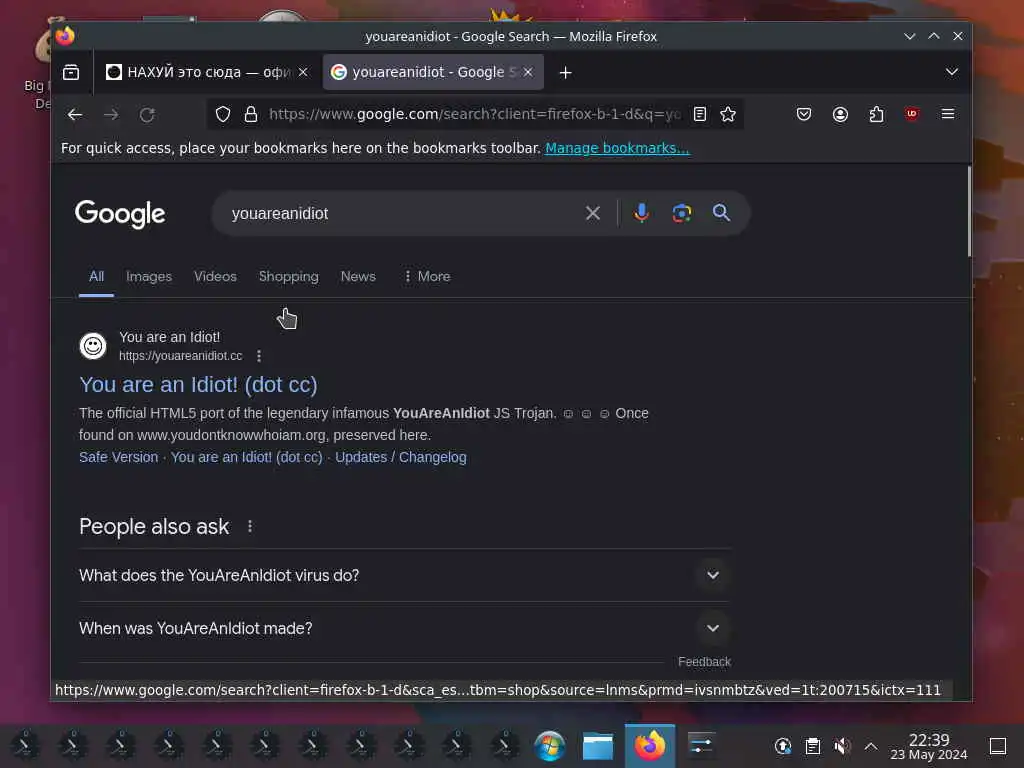Go back with the back arrow
The image size is (1024, 768).
(75, 115)
